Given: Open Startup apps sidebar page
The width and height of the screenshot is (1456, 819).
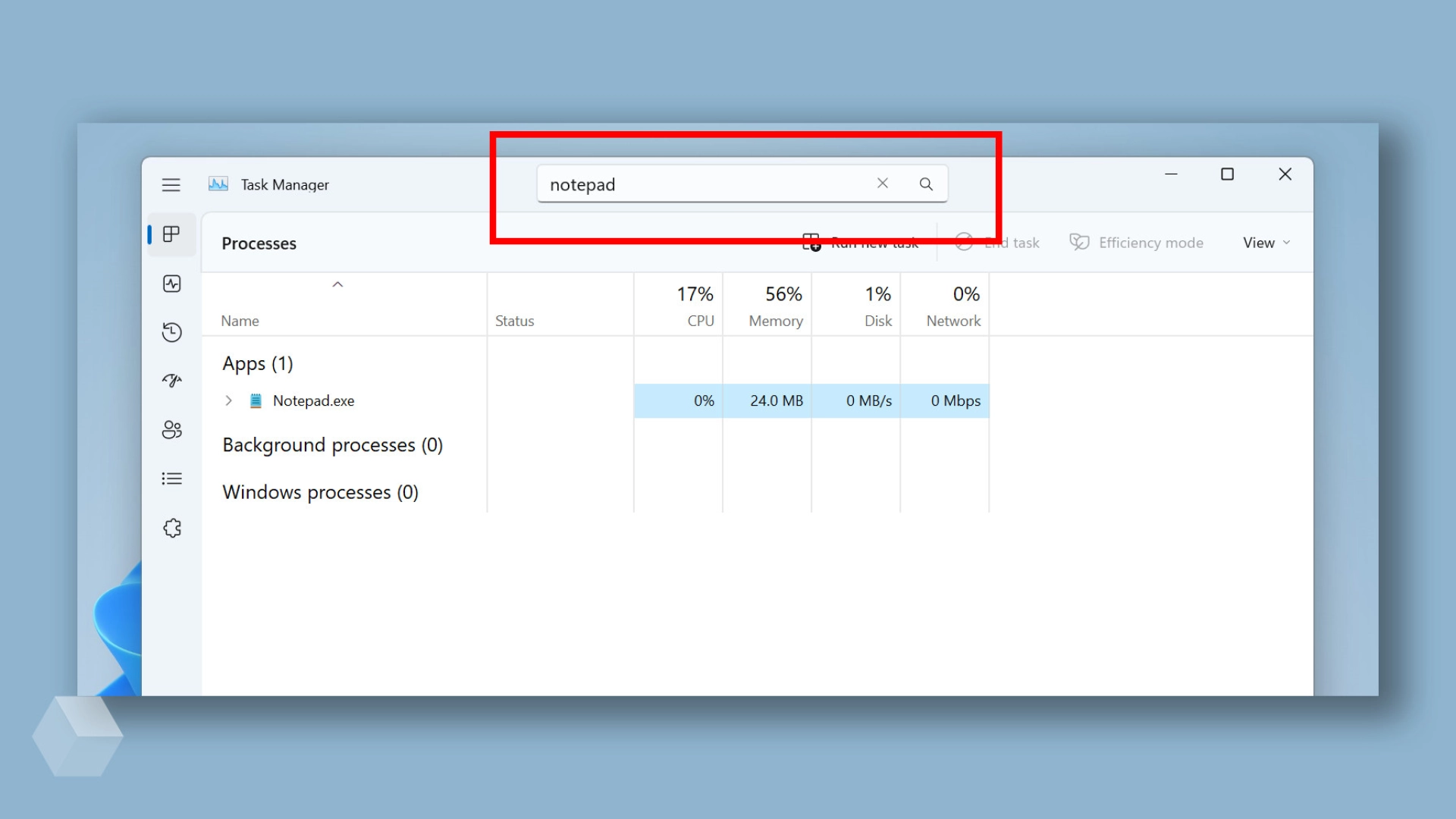Looking at the screenshot, I should pyautogui.click(x=172, y=381).
